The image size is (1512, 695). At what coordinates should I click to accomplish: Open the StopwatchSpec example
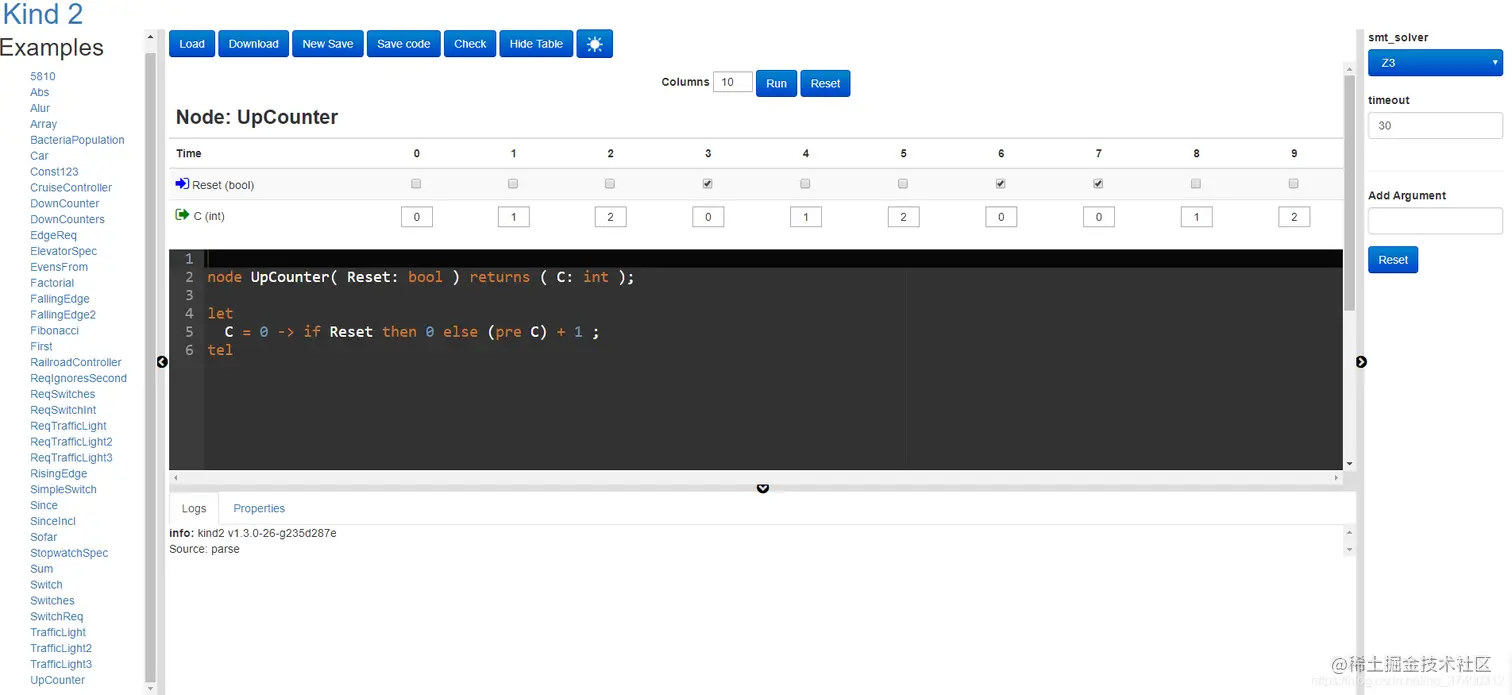pyautogui.click(x=69, y=553)
